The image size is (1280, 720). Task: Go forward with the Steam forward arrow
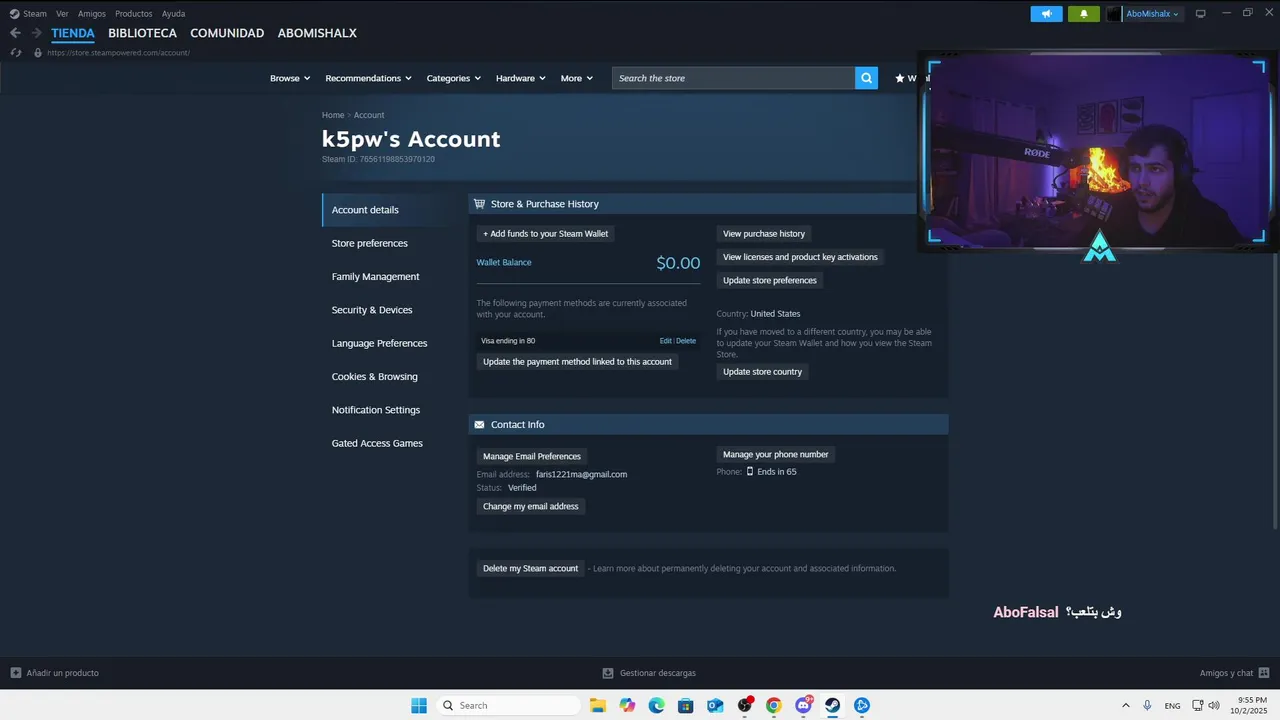(36, 33)
